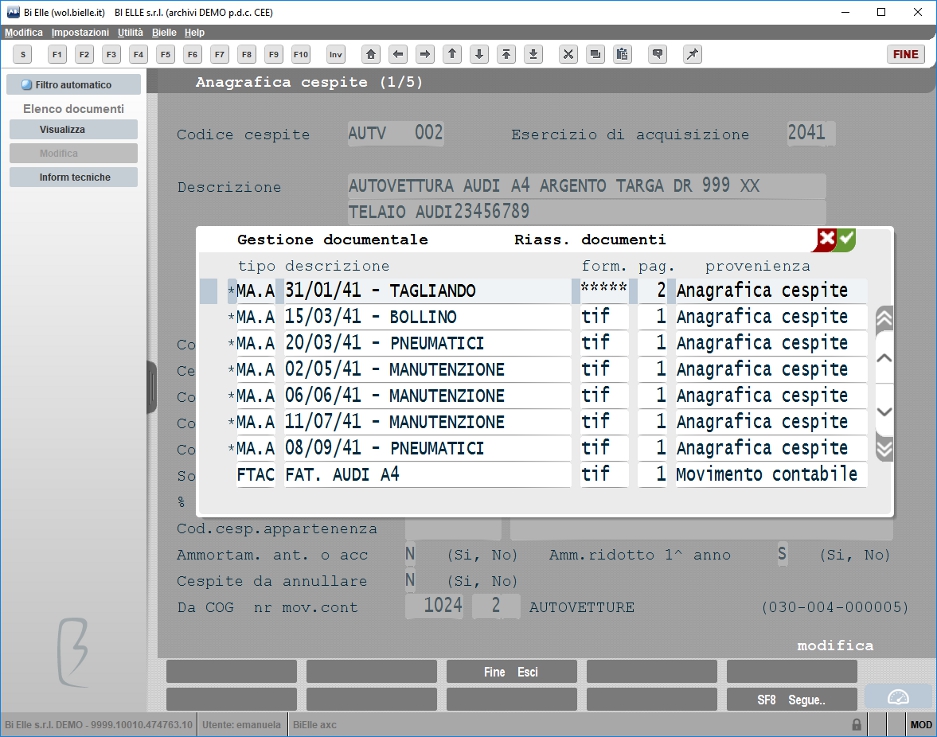Toggle Filtro automatico option
The image size is (937, 737).
(74, 85)
